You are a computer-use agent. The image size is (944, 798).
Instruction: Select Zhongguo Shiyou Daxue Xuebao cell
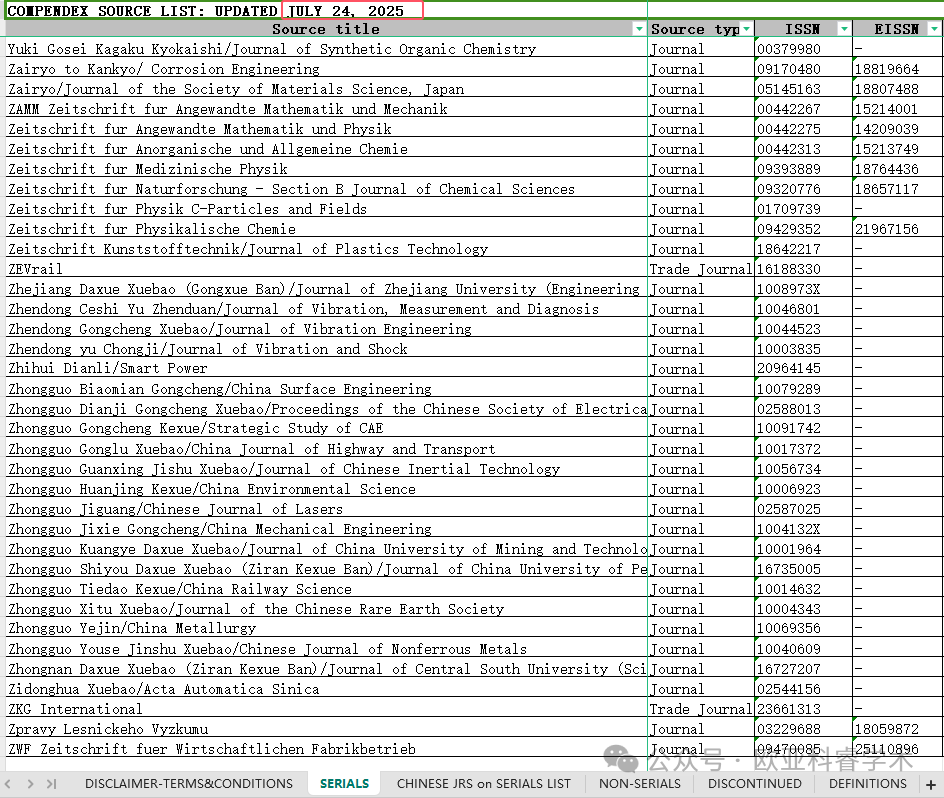click(326, 569)
